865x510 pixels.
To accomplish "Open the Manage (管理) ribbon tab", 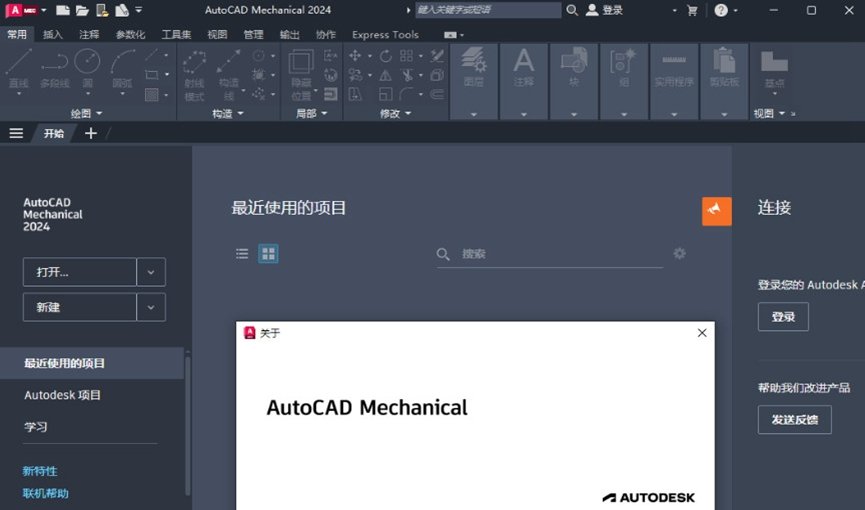I will pyautogui.click(x=253, y=34).
